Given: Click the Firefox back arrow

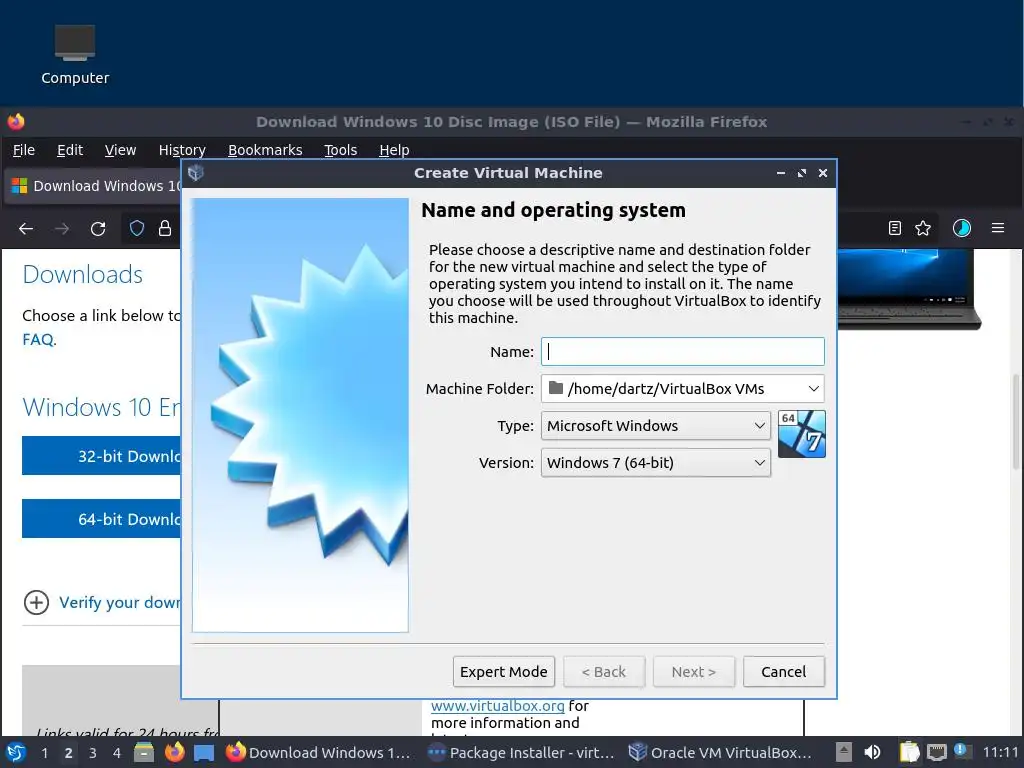Looking at the screenshot, I should pyautogui.click(x=26, y=229).
